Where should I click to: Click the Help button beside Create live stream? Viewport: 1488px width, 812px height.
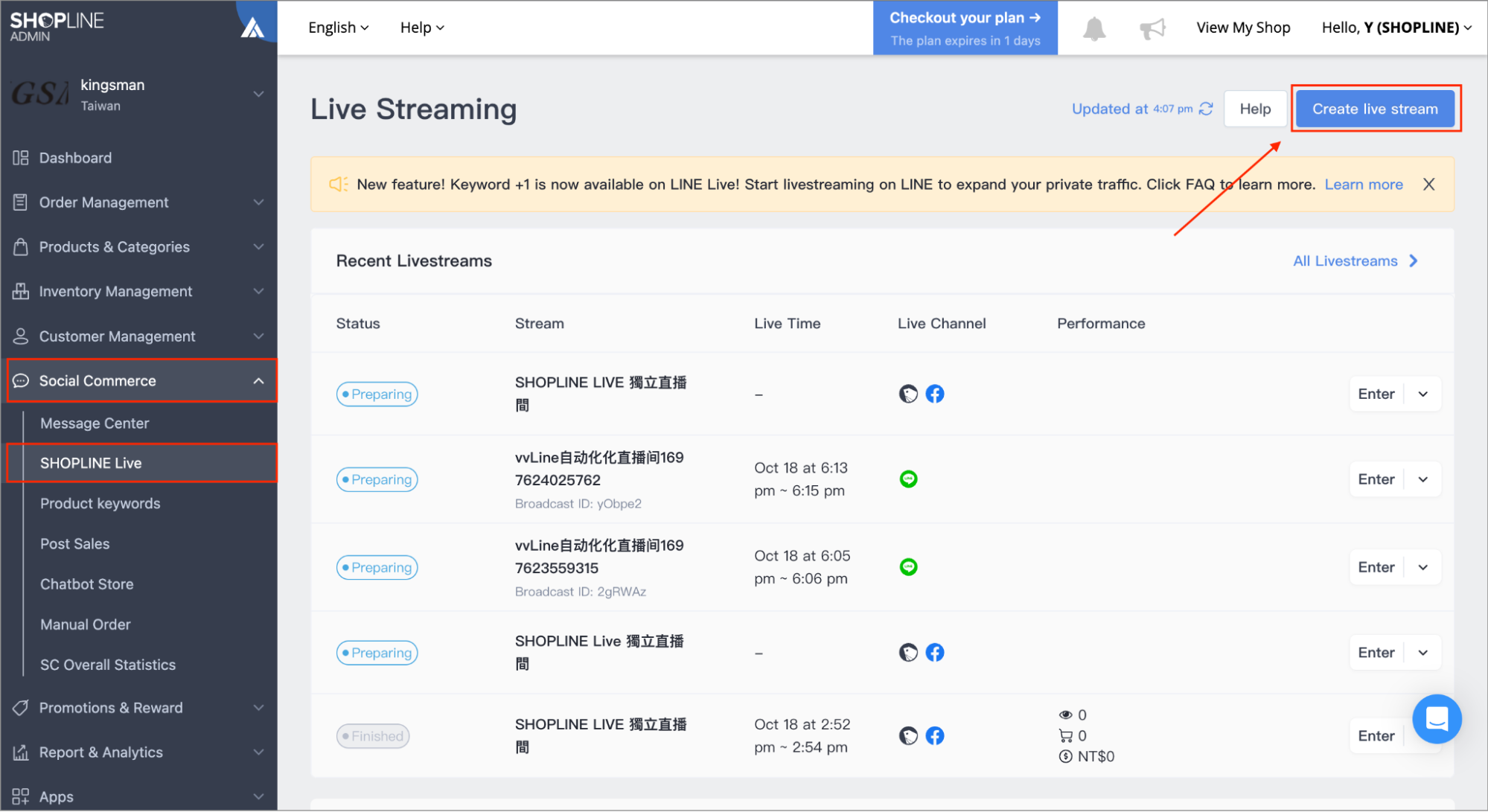point(1255,109)
